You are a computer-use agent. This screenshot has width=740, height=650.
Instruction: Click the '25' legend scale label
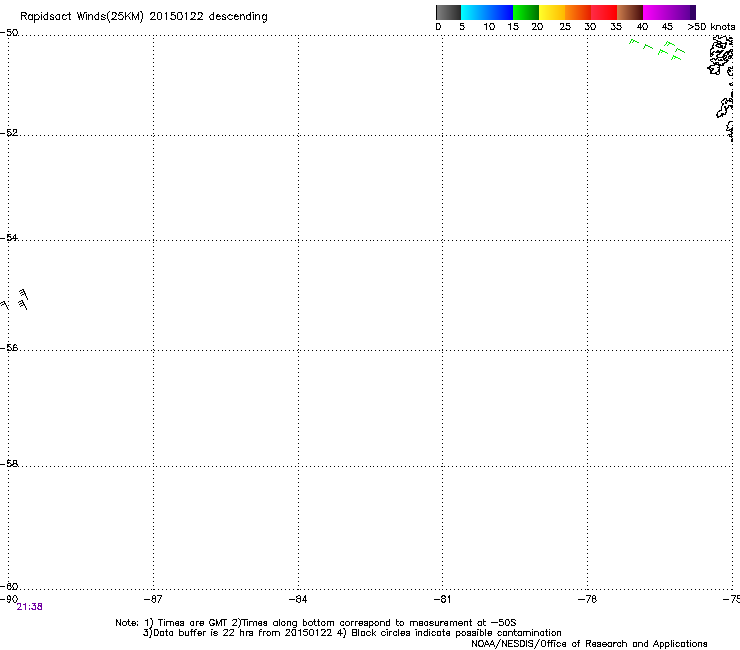coord(565,27)
